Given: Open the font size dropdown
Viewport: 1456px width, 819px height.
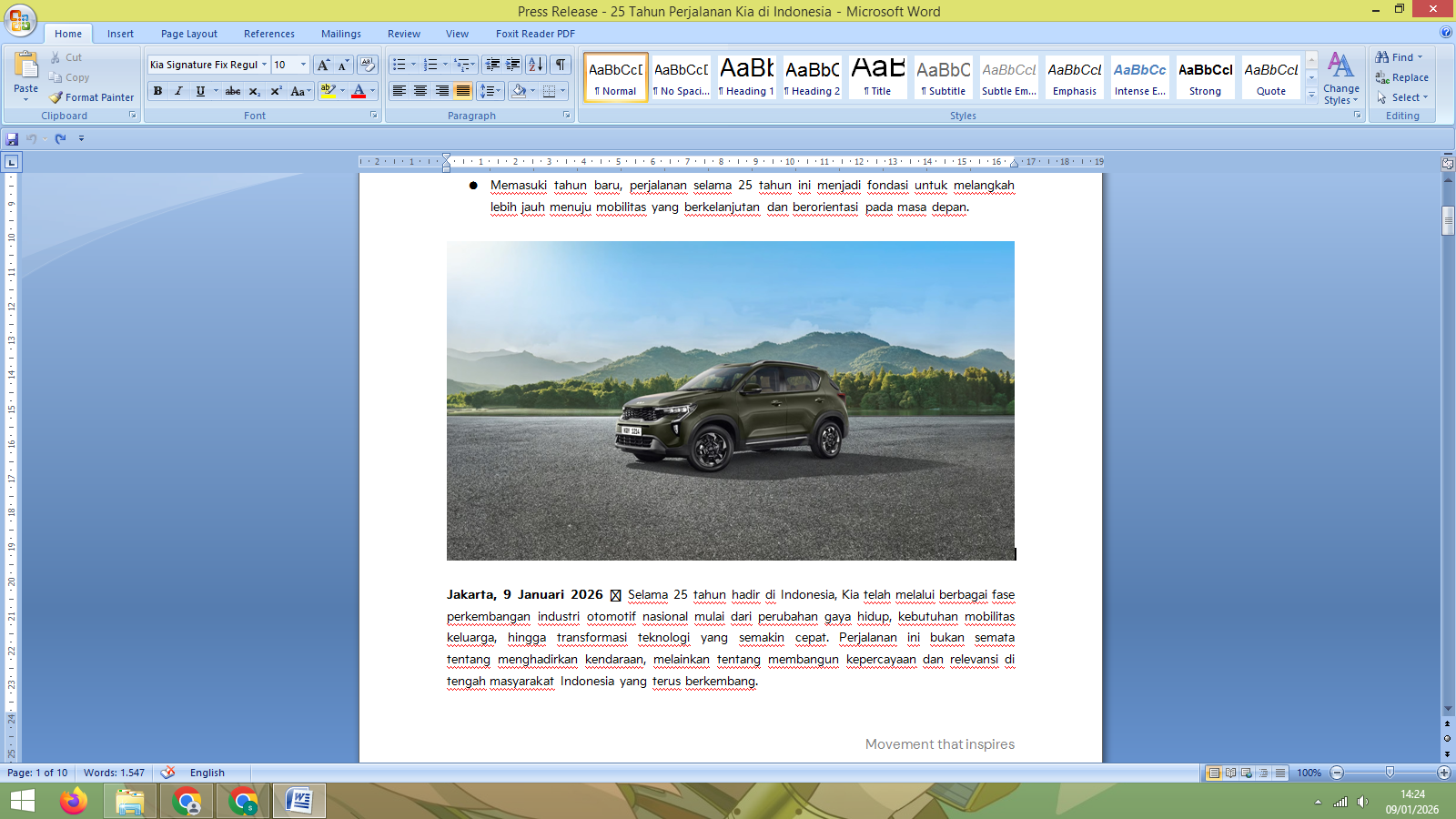Looking at the screenshot, I should click(304, 65).
